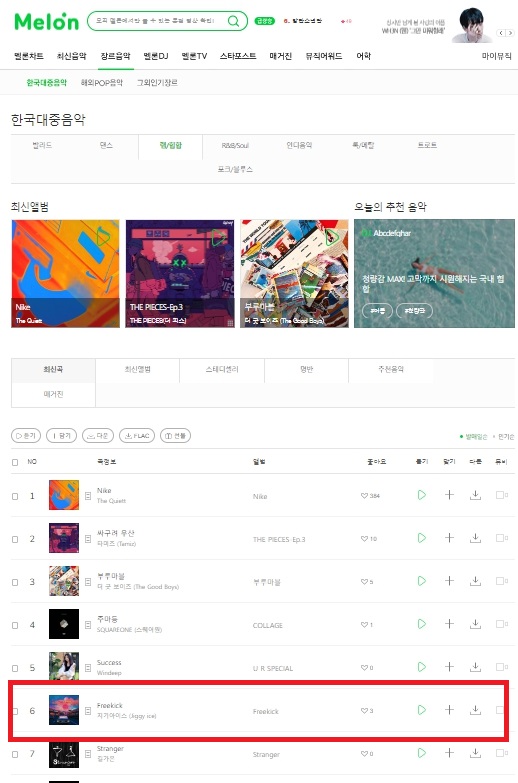Open lyrics icon beside Success track
The height and width of the screenshot is (783, 518).
(88, 668)
